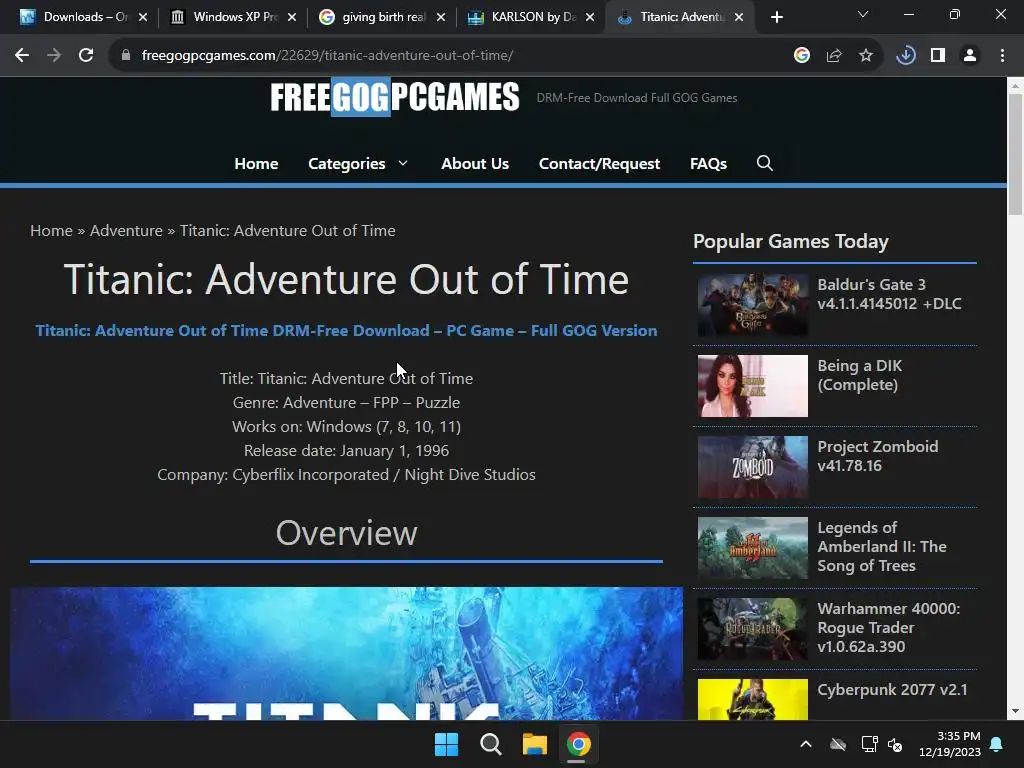Viewport: 1024px width, 768px height.
Task: Click Home breadcrumb link
Action: (51, 231)
